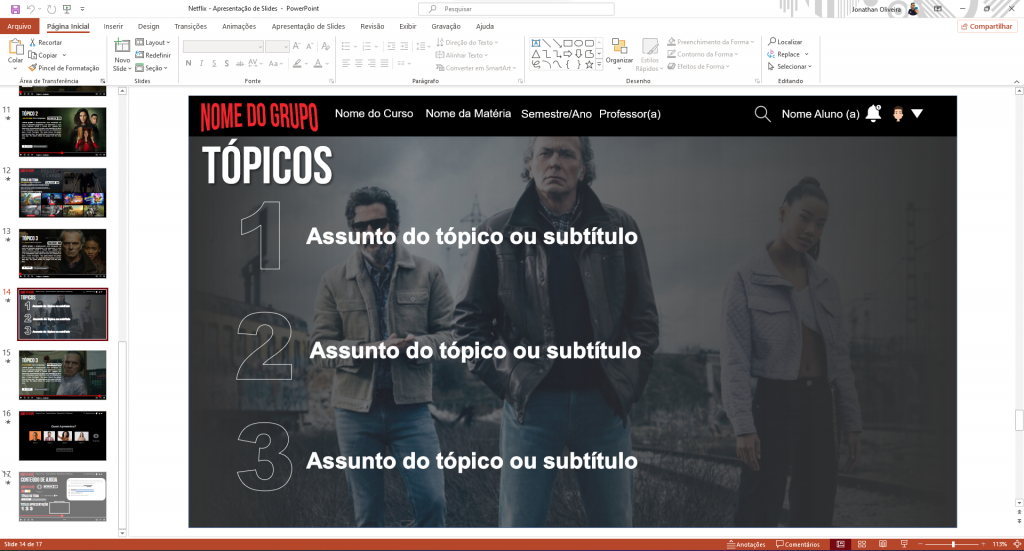Open the font name combo box
1024x551 pixels.
click(x=223, y=46)
